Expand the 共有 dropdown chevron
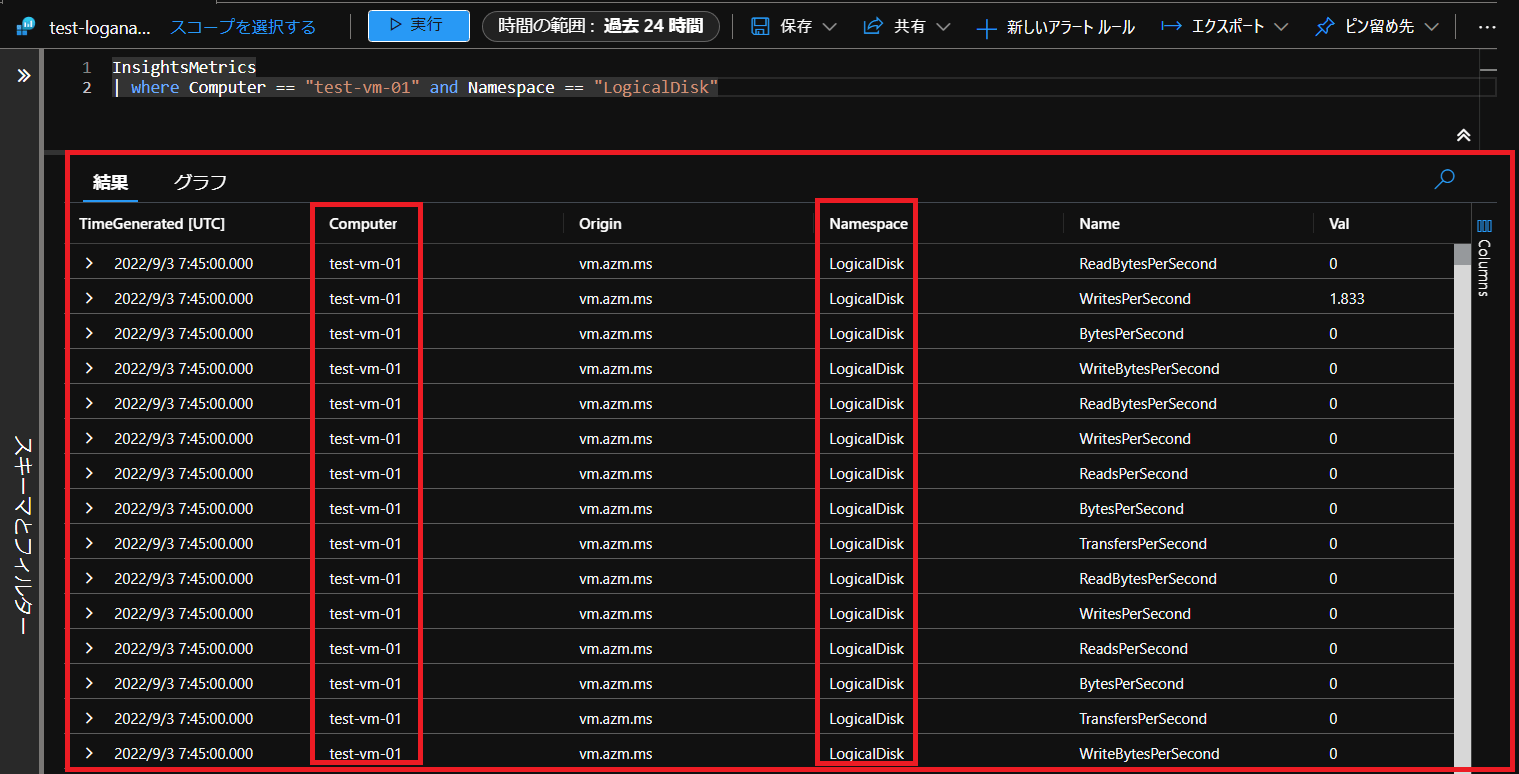This screenshot has height=774, width=1519. [x=942, y=27]
